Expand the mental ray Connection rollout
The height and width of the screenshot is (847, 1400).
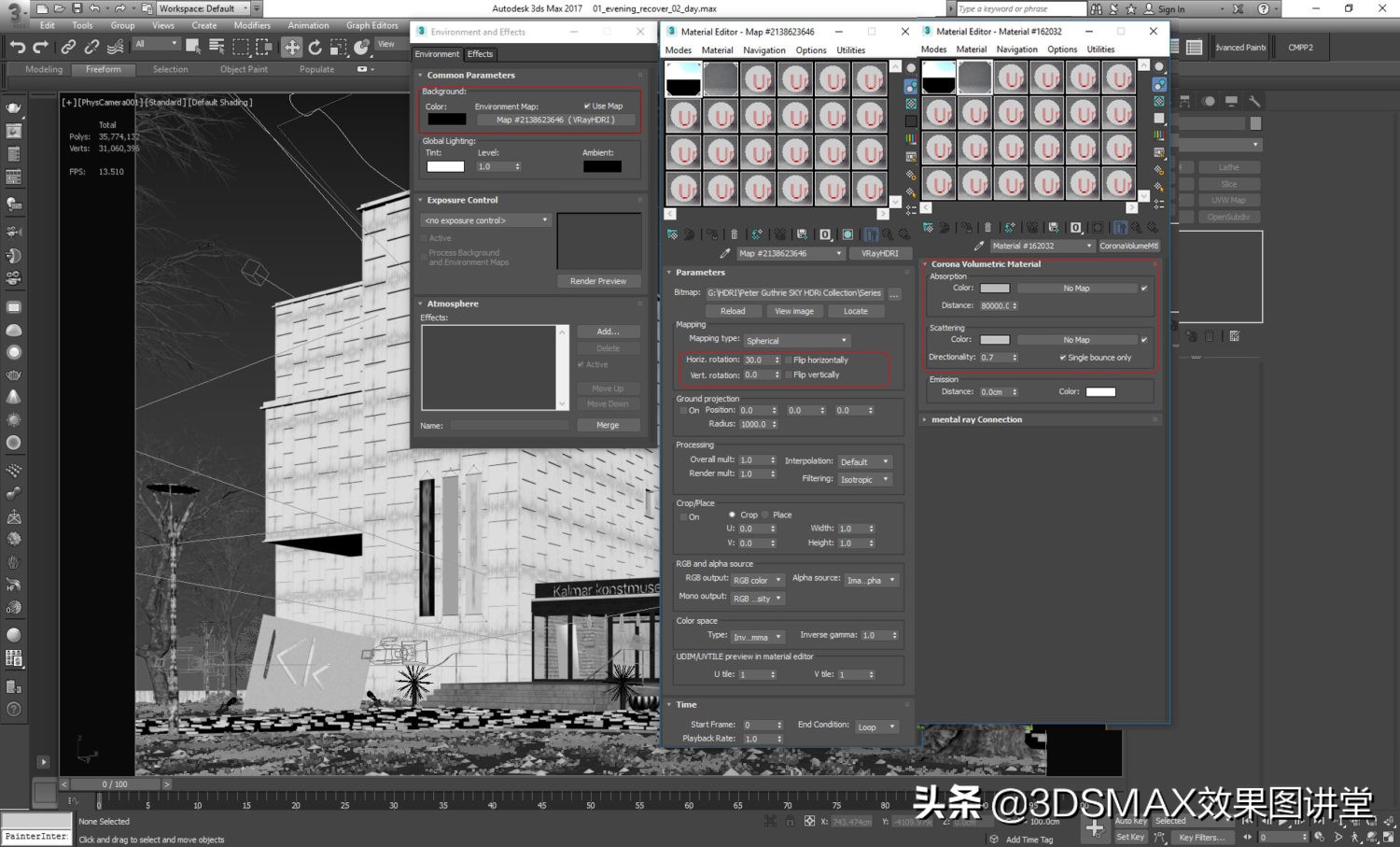click(976, 420)
